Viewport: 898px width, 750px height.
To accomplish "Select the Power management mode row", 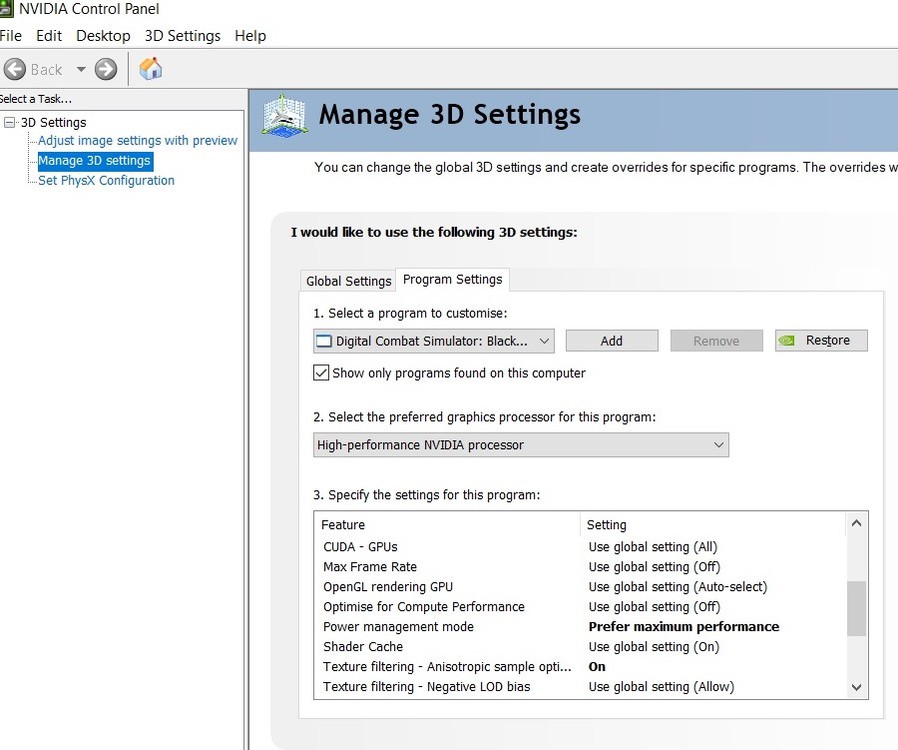I will point(398,627).
